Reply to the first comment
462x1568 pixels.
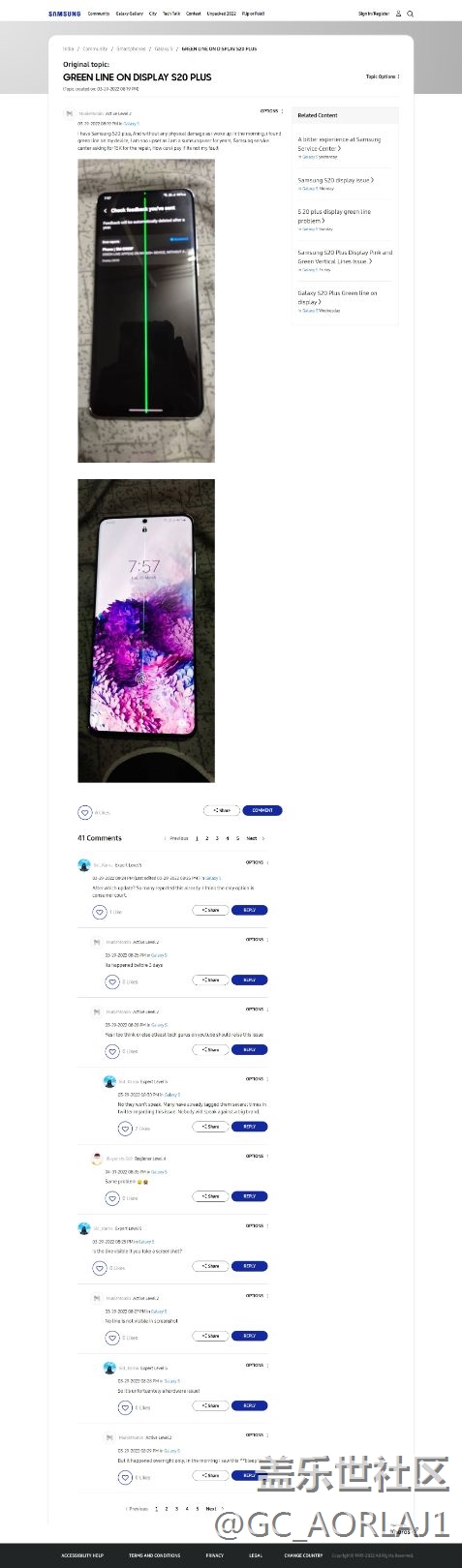(x=249, y=910)
